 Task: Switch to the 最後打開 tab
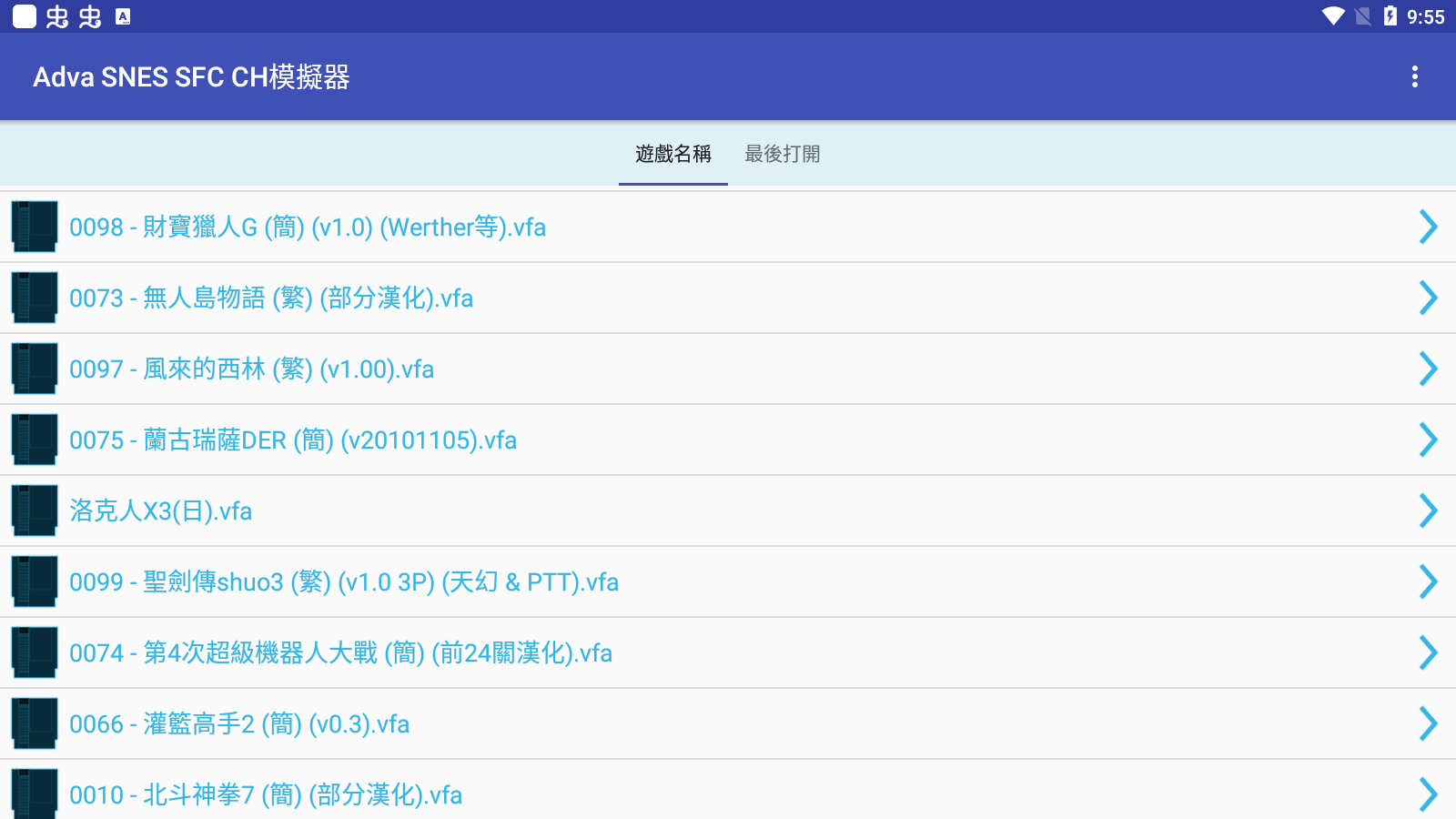pyautogui.click(x=783, y=154)
